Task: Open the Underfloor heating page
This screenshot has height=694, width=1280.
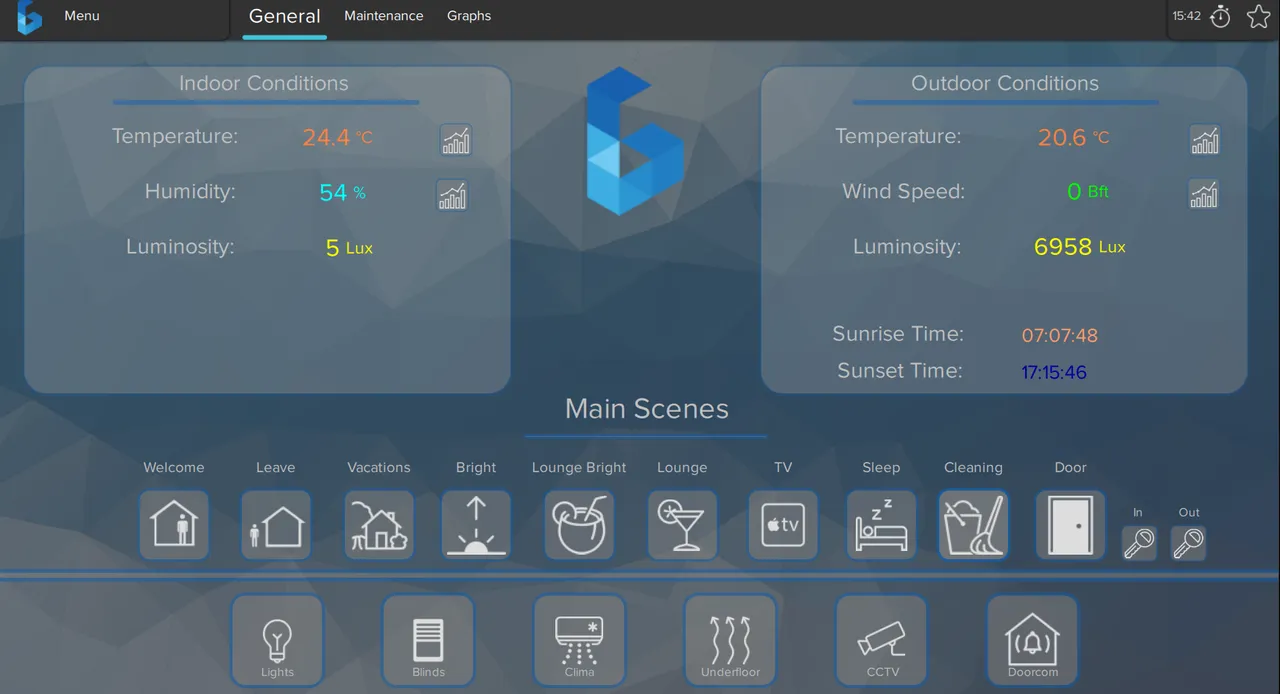Action: click(x=730, y=640)
